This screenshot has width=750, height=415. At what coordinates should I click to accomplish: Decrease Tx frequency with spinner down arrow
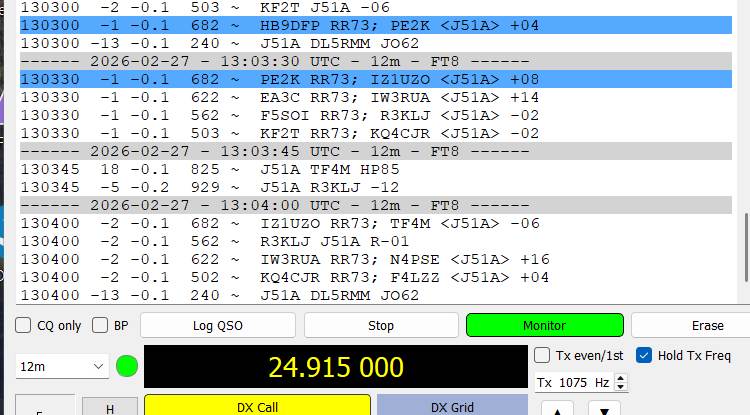(621, 387)
